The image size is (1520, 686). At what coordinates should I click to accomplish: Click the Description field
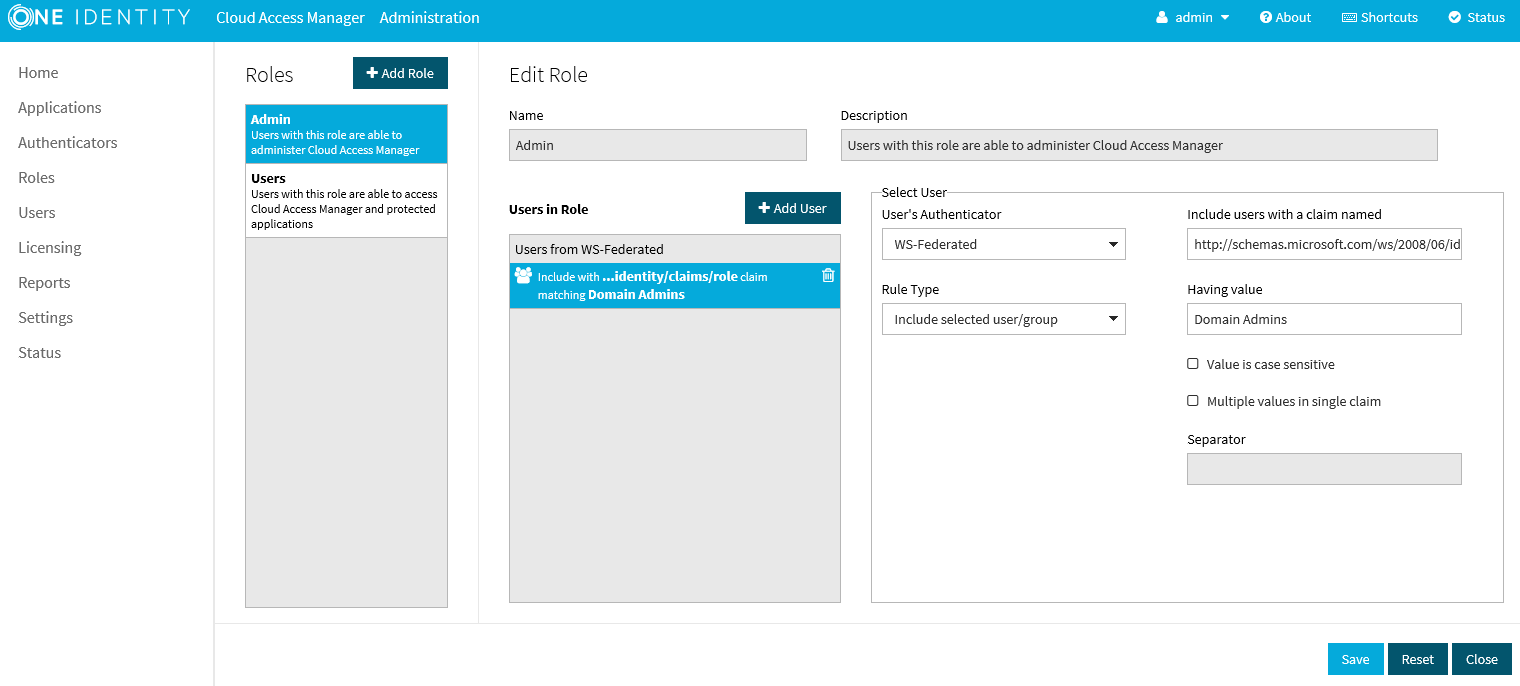click(x=1139, y=145)
